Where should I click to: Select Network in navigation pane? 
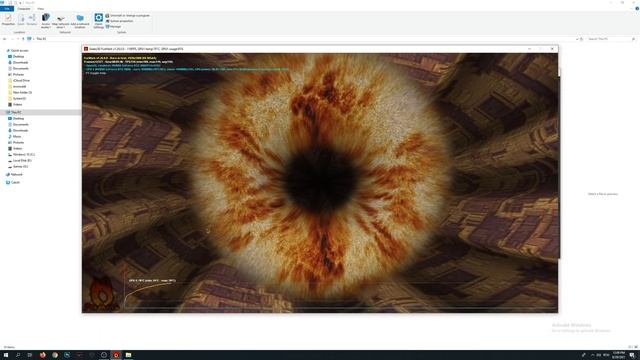coord(15,174)
